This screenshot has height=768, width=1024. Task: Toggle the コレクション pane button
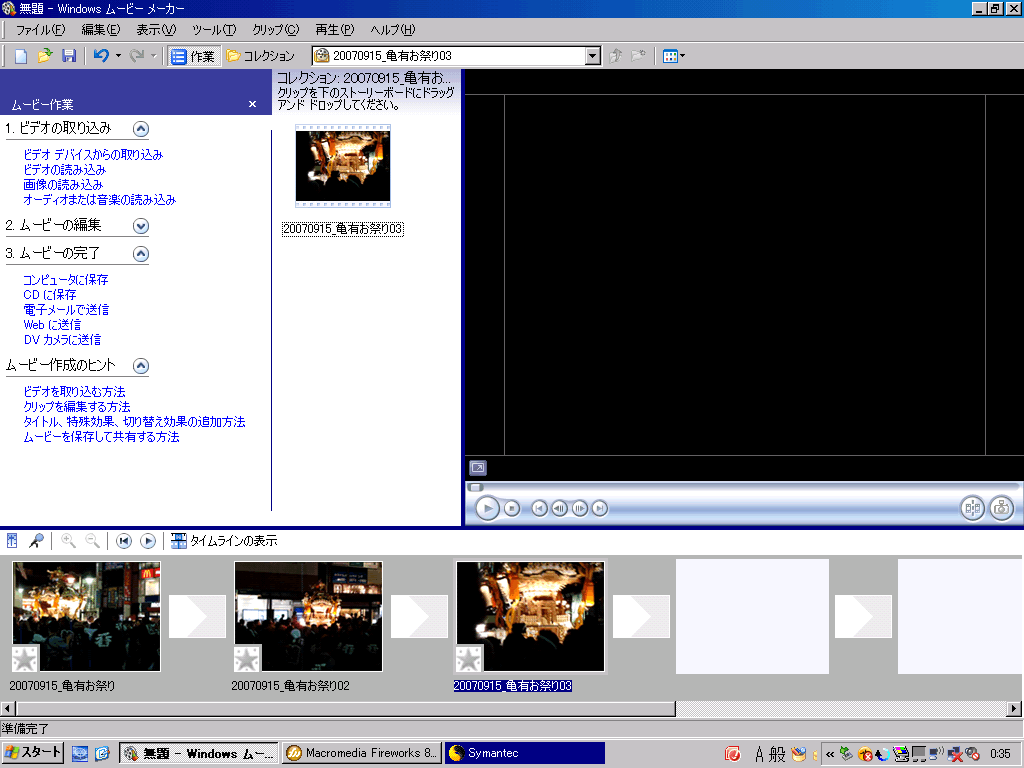(260, 56)
